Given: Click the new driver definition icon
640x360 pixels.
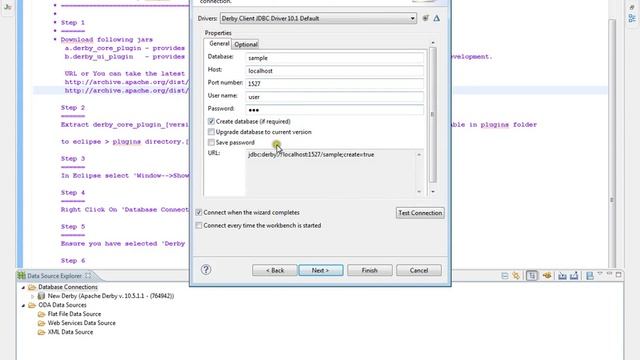Looking at the screenshot, I should point(425,18).
